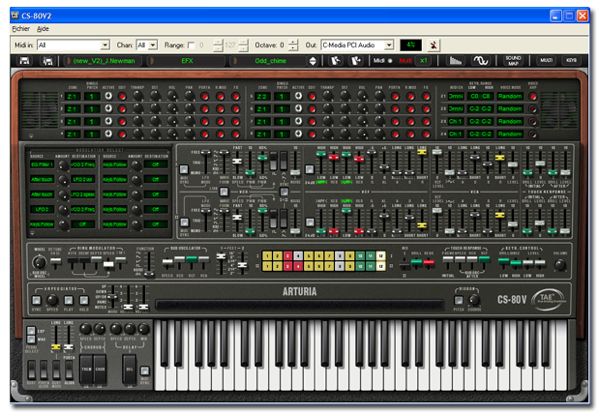Toggle the Active button on voice row 5

pyautogui.click(x=298, y=96)
